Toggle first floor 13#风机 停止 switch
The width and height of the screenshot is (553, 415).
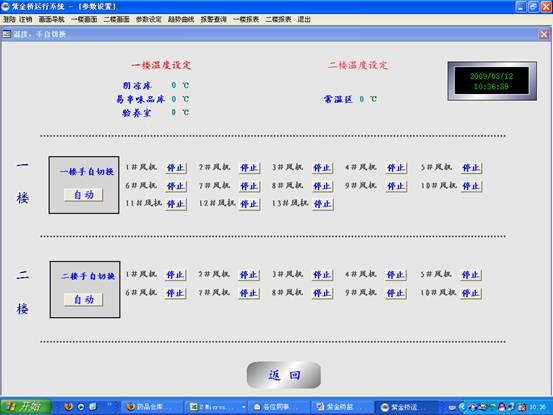pyautogui.click(x=322, y=204)
